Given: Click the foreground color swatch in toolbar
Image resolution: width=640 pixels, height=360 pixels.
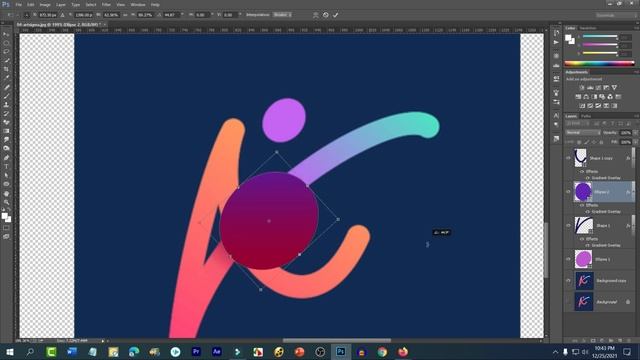Looking at the screenshot, I should tap(4, 216).
